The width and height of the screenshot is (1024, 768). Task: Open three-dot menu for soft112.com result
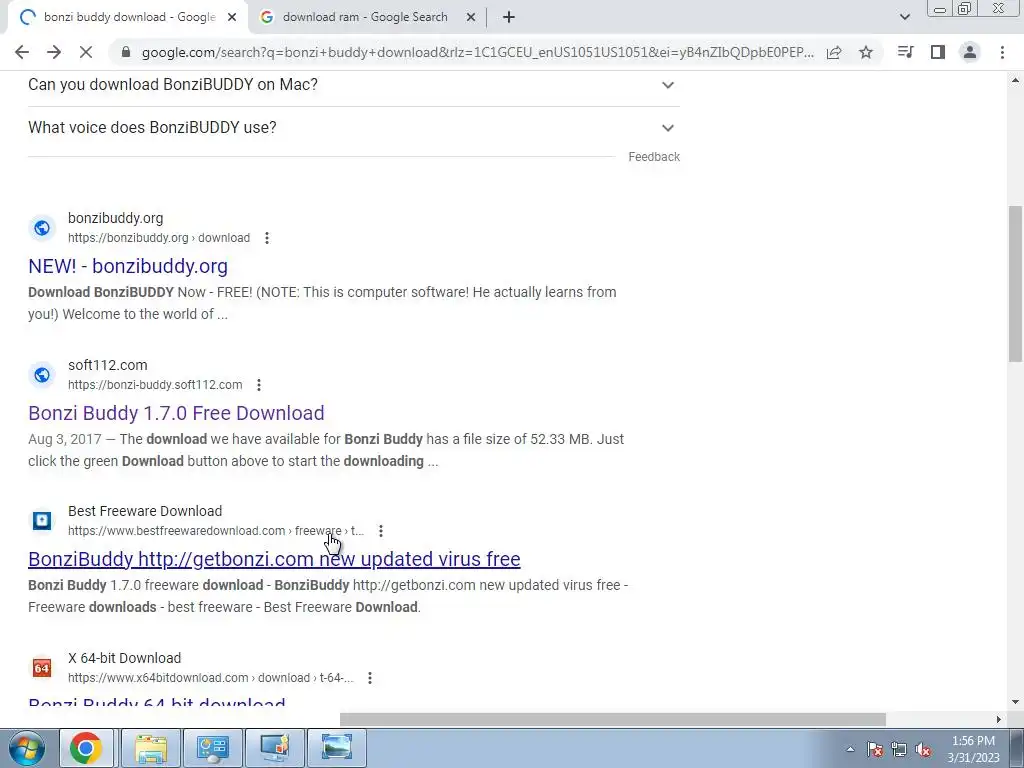point(259,385)
